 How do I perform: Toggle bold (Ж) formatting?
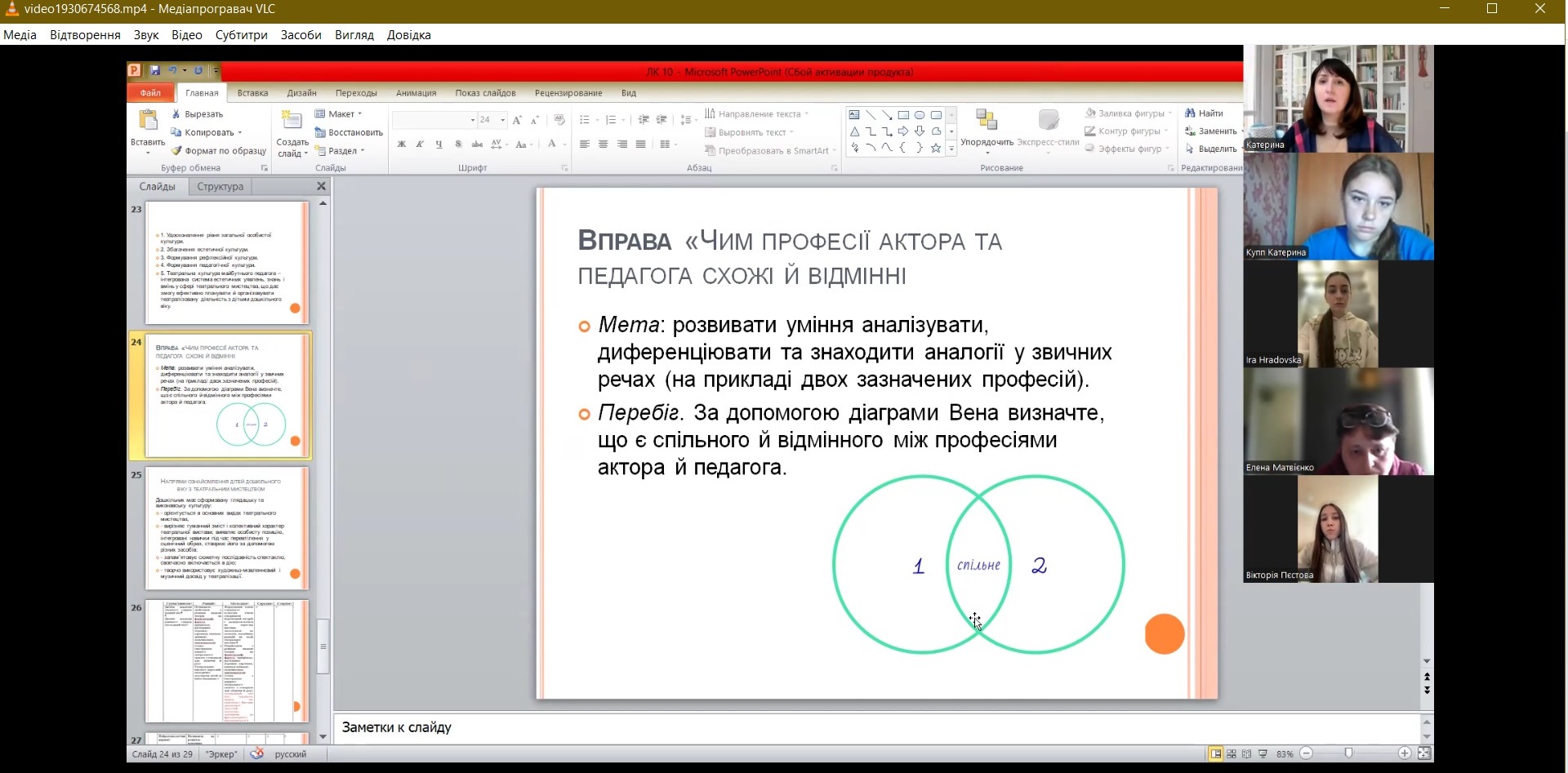pos(401,144)
